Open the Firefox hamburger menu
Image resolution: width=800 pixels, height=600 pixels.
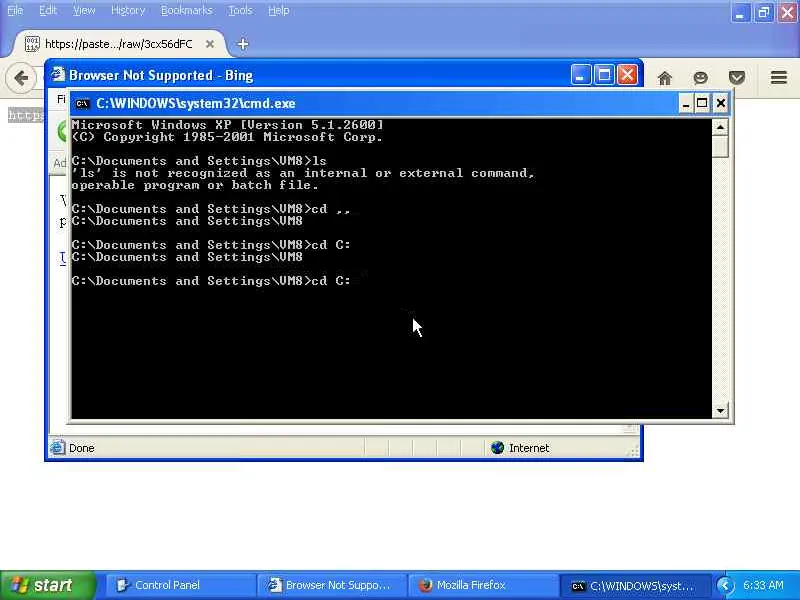coord(779,78)
